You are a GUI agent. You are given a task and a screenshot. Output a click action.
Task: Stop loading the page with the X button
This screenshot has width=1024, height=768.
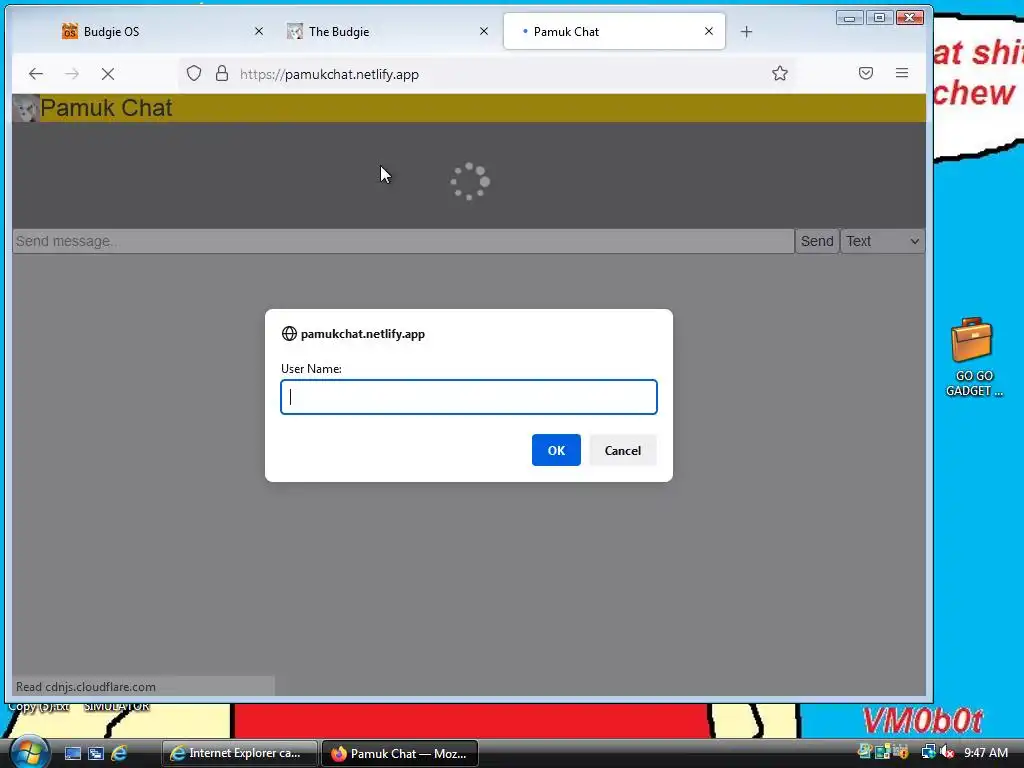[x=108, y=74]
